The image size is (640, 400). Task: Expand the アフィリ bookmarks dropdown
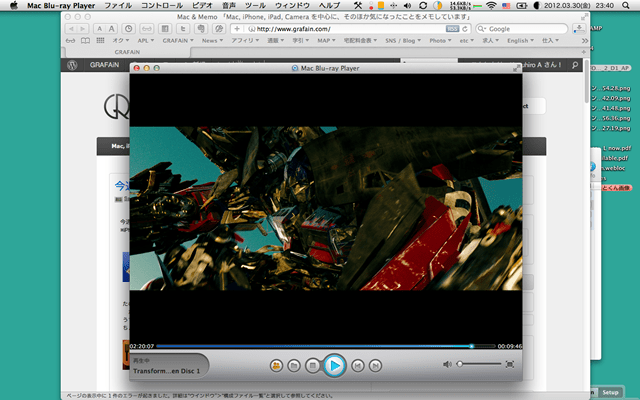click(x=245, y=40)
